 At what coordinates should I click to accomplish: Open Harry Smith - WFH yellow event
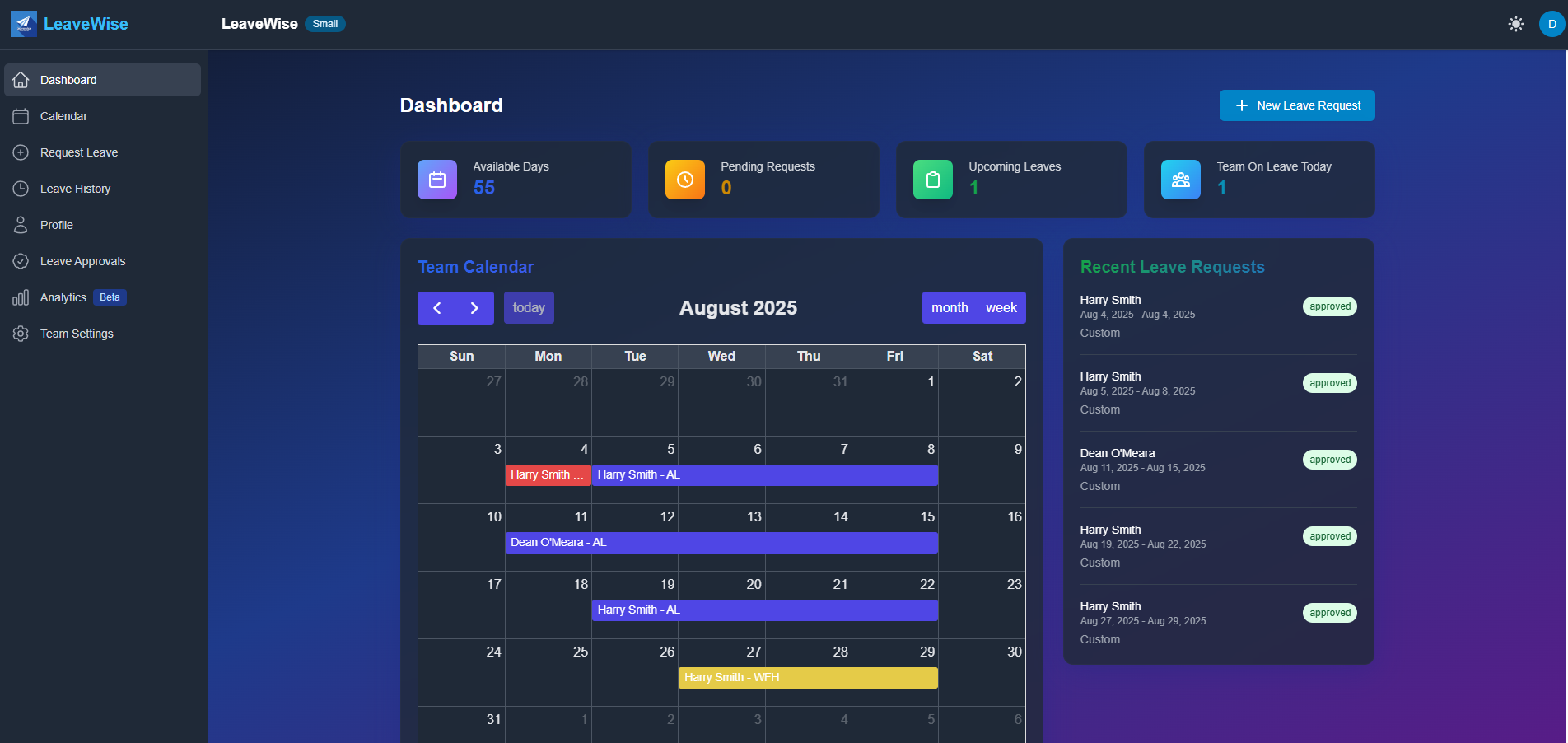click(x=808, y=678)
